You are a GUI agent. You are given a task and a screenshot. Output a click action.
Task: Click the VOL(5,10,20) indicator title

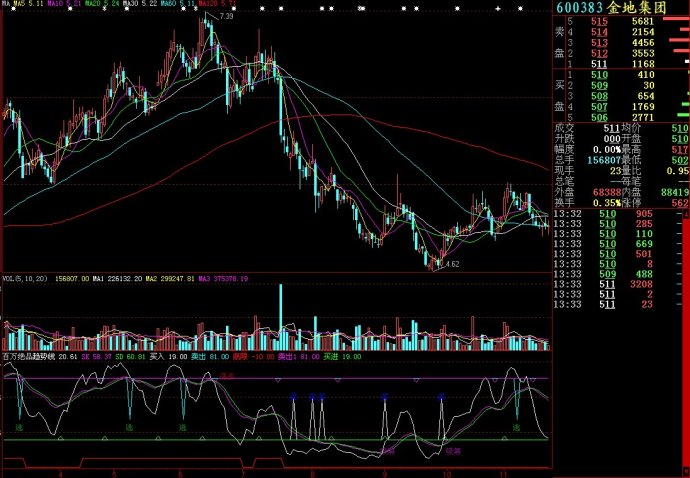pos(25,279)
